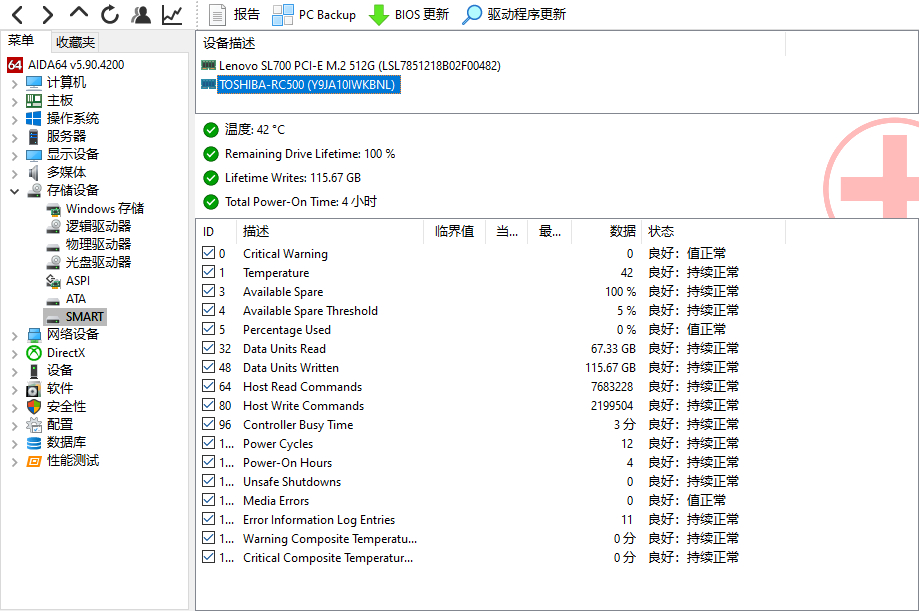
Task: Expand the 服务器 tree node
Action: pyautogui.click(x=14, y=137)
